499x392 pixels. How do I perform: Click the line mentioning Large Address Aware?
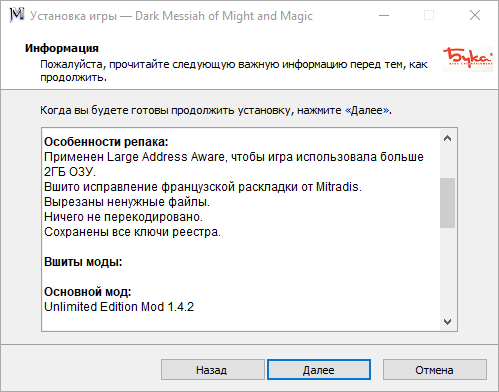[234, 157]
